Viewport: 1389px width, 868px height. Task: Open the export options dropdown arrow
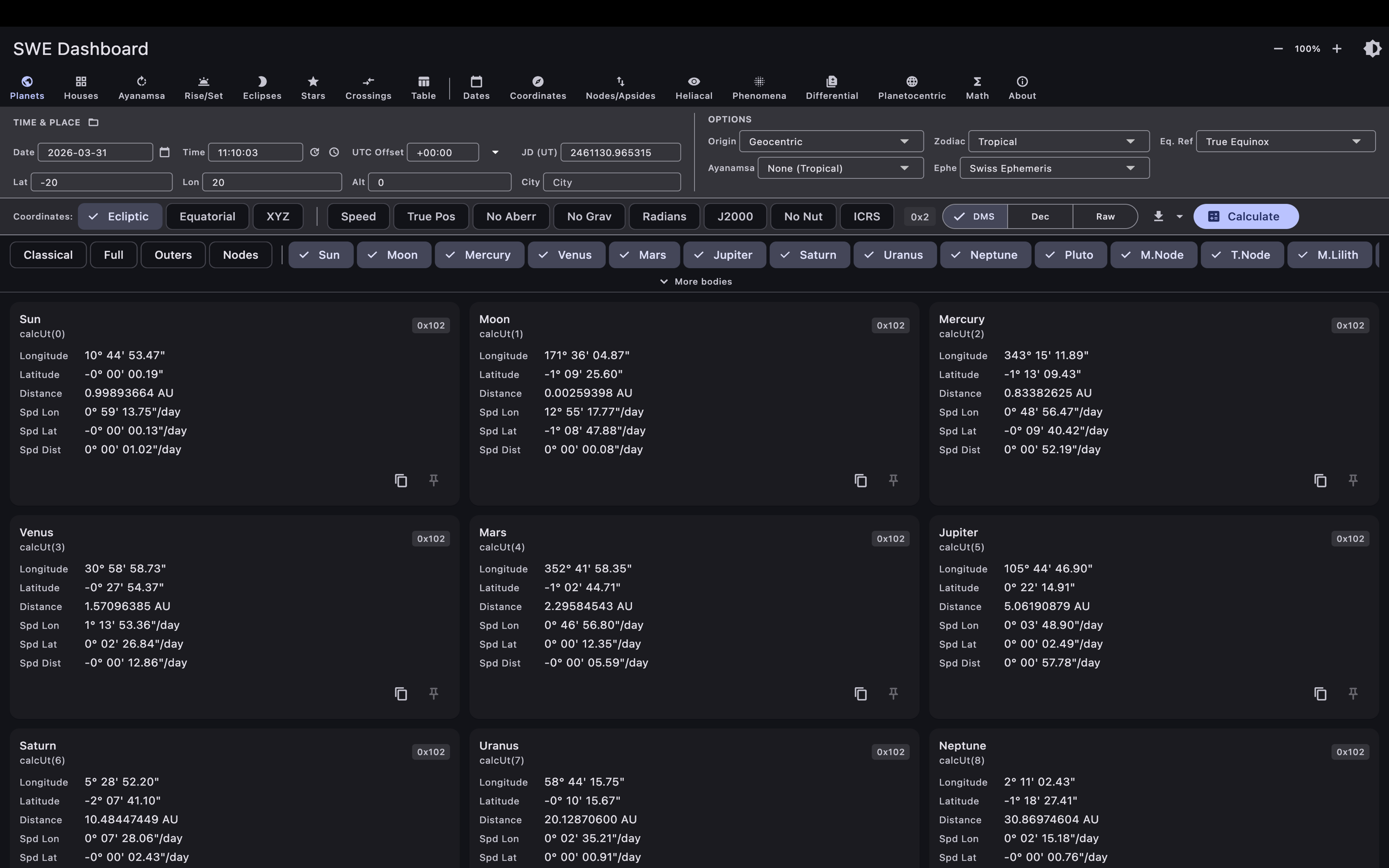coord(1180,217)
